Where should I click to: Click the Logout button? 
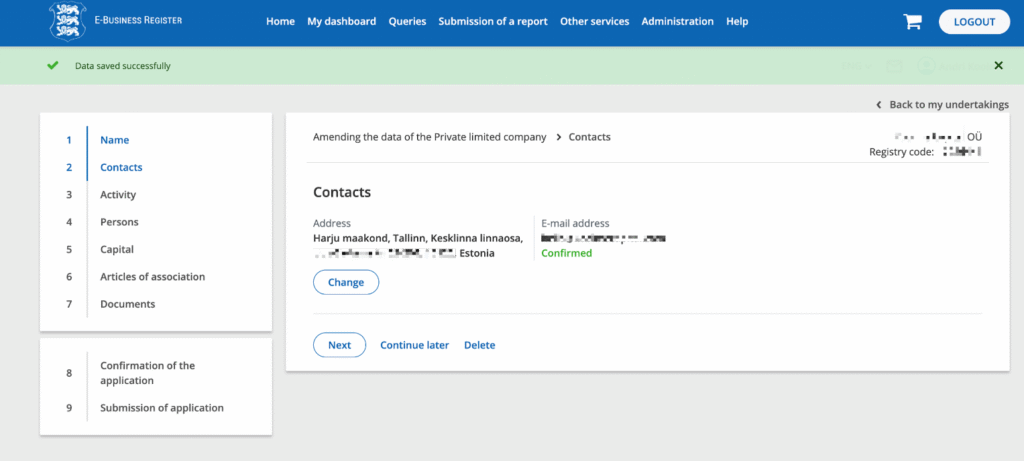pyautogui.click(x=974, y=22)
